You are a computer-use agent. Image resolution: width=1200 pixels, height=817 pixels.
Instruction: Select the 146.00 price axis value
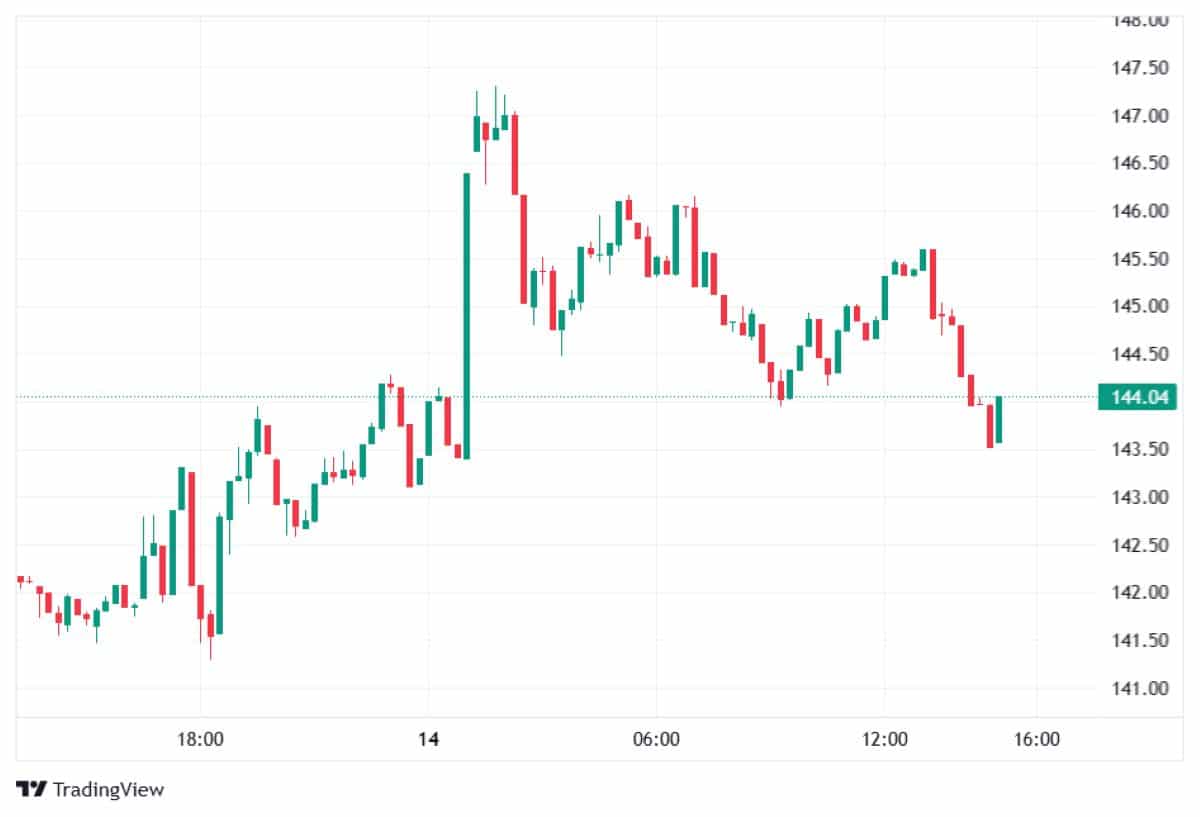coord(1139,211)
